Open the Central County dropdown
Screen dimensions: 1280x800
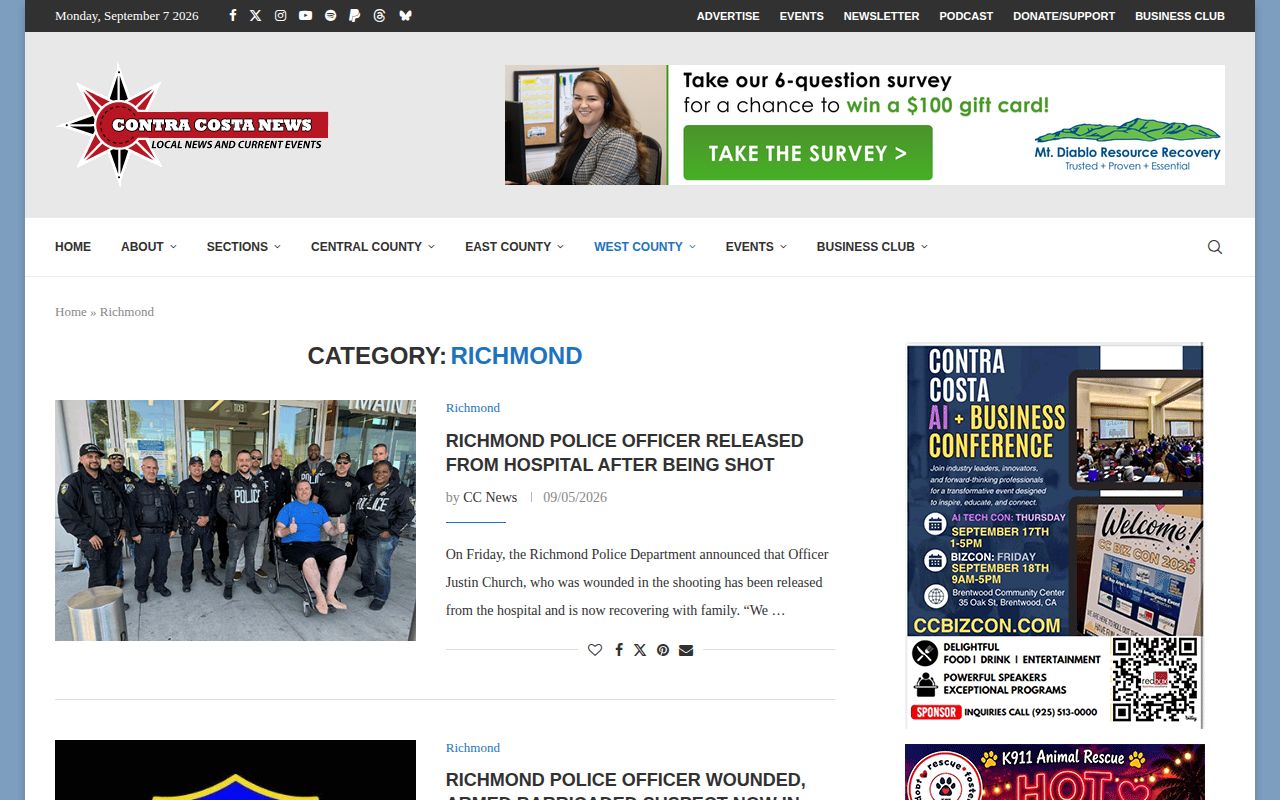click(x=373, y=247)
